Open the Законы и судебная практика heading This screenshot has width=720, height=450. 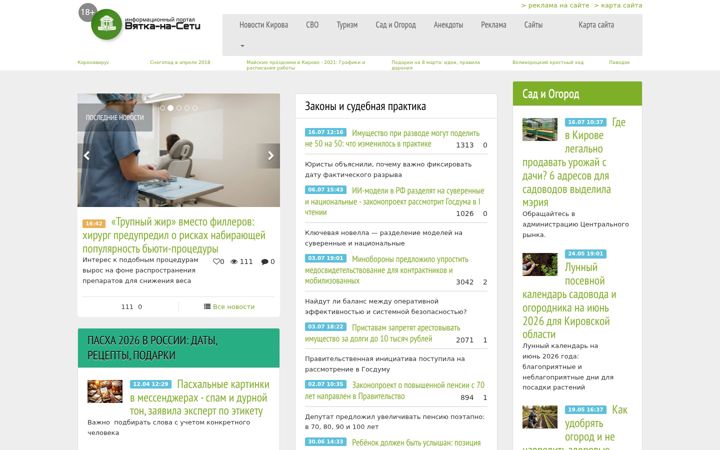coord(366,107)
